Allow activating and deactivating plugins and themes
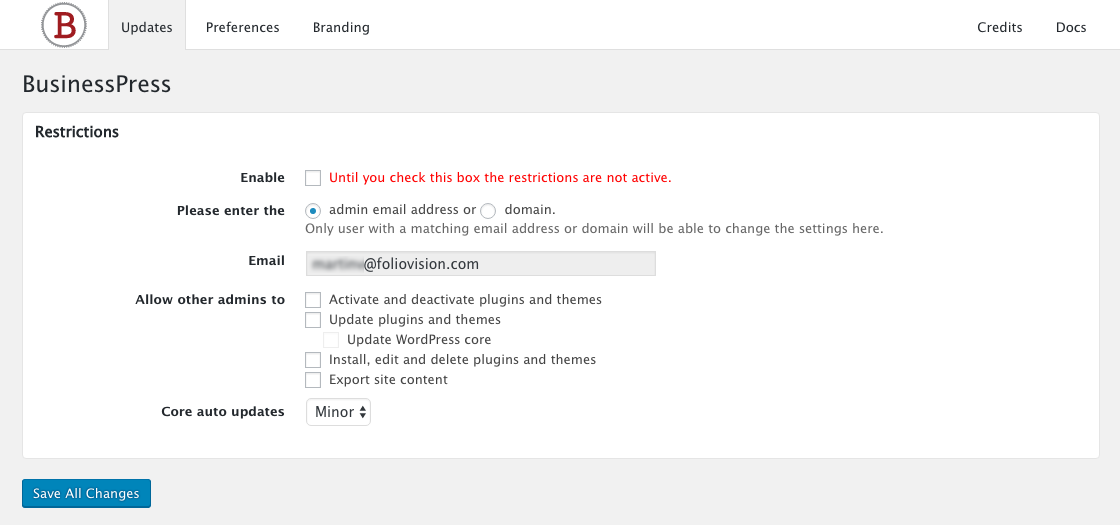This screenshot has height=525, width=1120. 313,300
